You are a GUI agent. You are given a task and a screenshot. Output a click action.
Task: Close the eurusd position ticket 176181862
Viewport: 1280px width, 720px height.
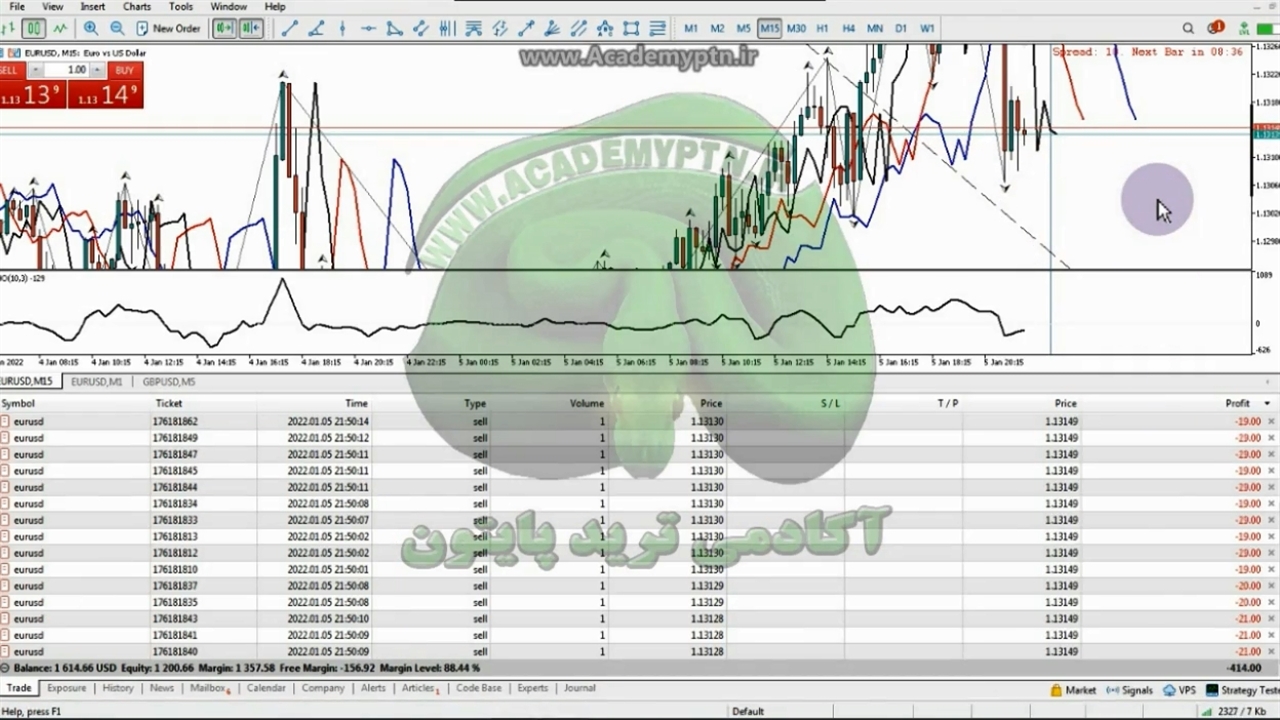point(1271,422)
